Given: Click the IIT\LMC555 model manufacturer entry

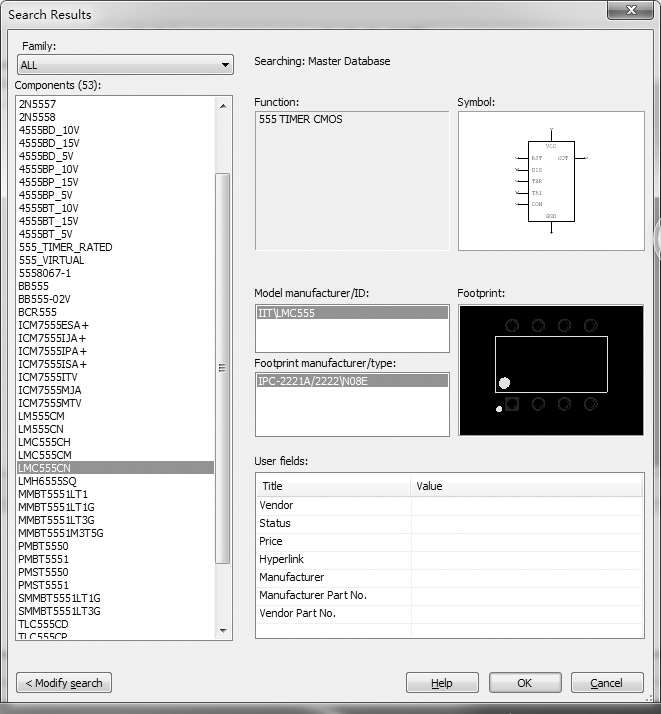Looking at the screenshot, I should 352,313.
